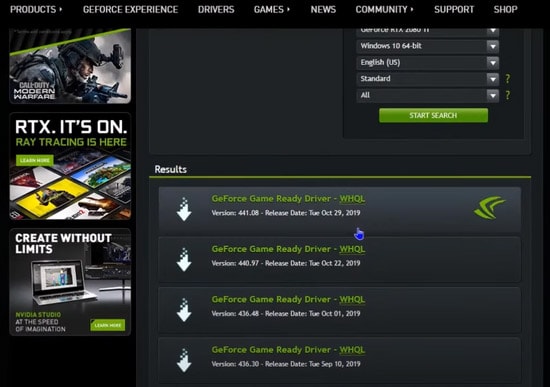This screenshot has width=550, height=387.
Task: Open the Create Without Limits laptop banner
Action: point(70,282)
